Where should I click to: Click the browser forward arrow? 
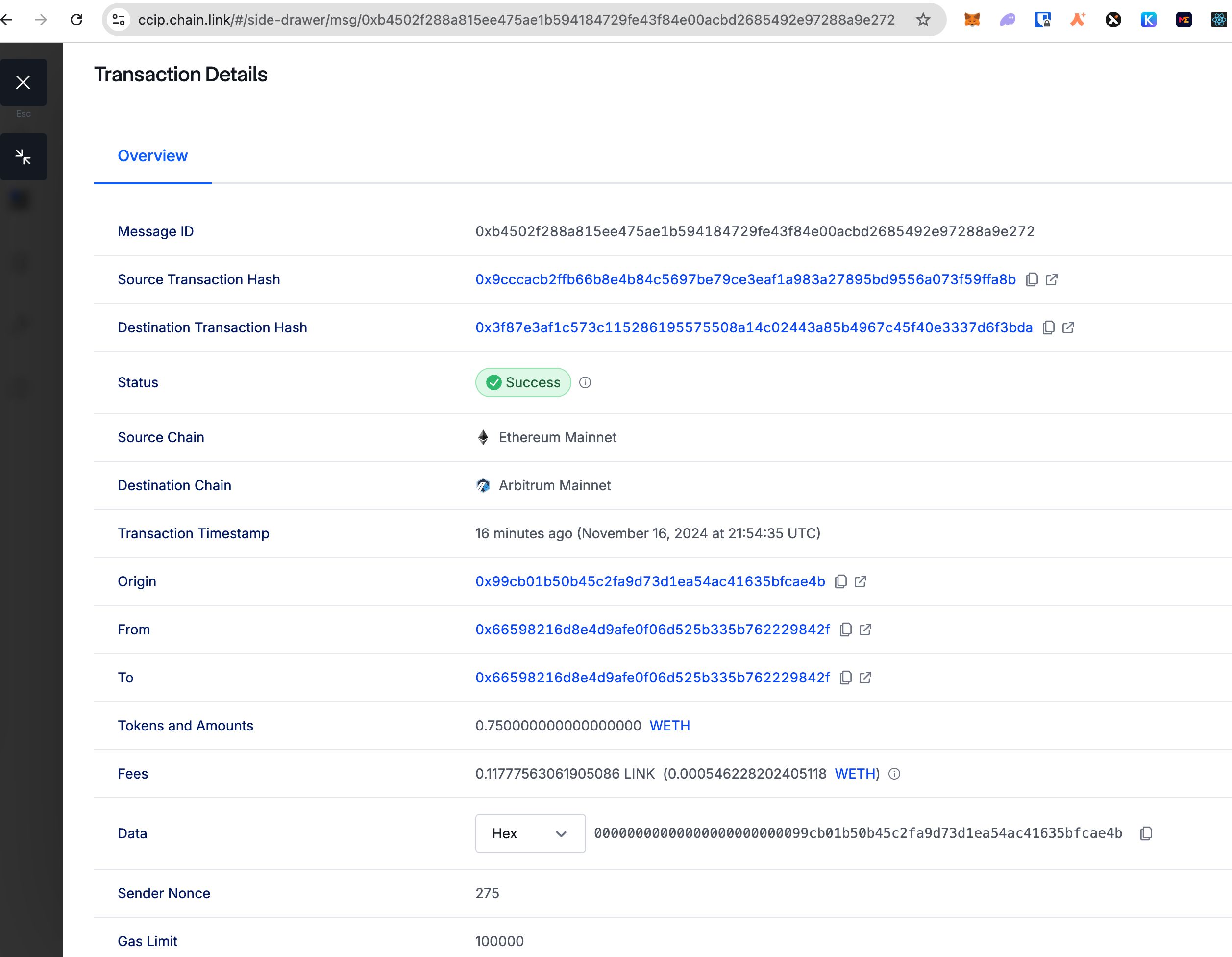(x=41, y=20)
